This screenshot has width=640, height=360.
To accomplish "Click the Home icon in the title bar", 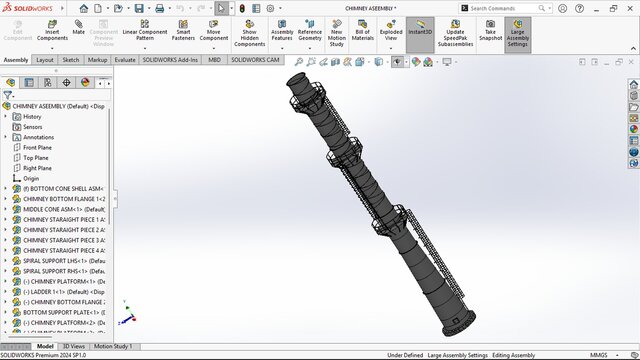I will click(84, 8).
